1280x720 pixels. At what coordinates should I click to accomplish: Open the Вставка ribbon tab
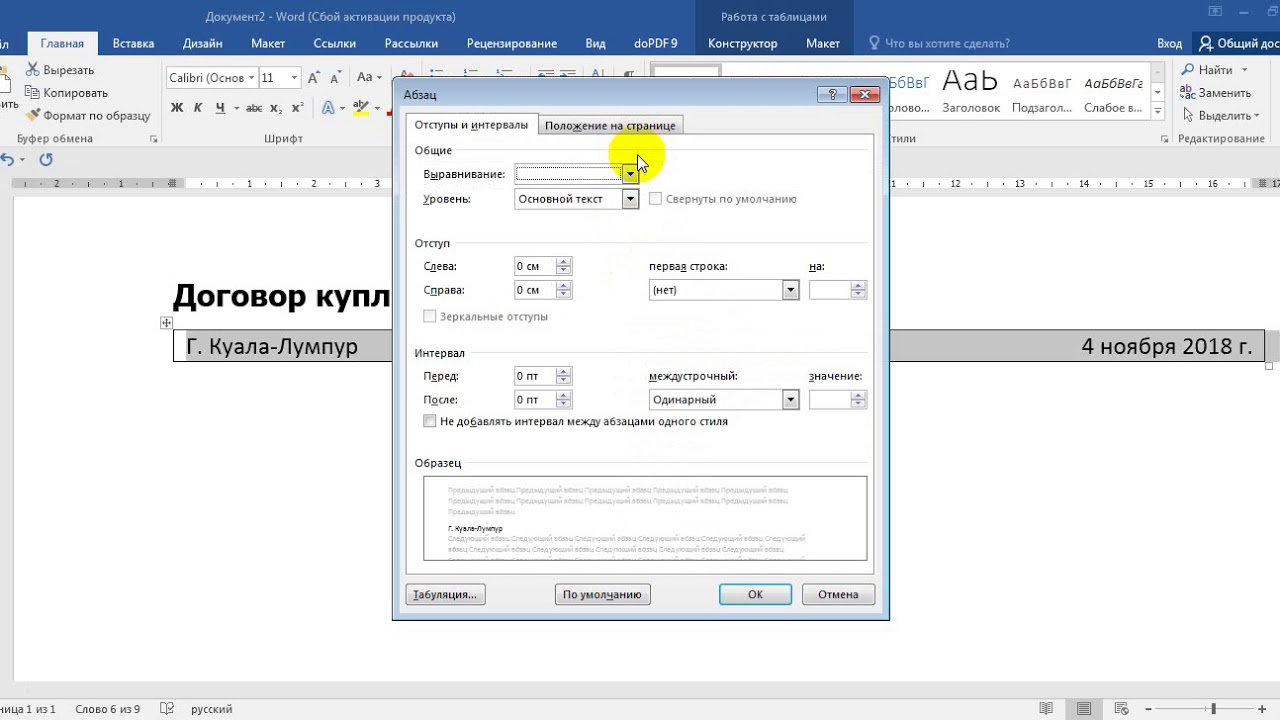tap(133, 43)
